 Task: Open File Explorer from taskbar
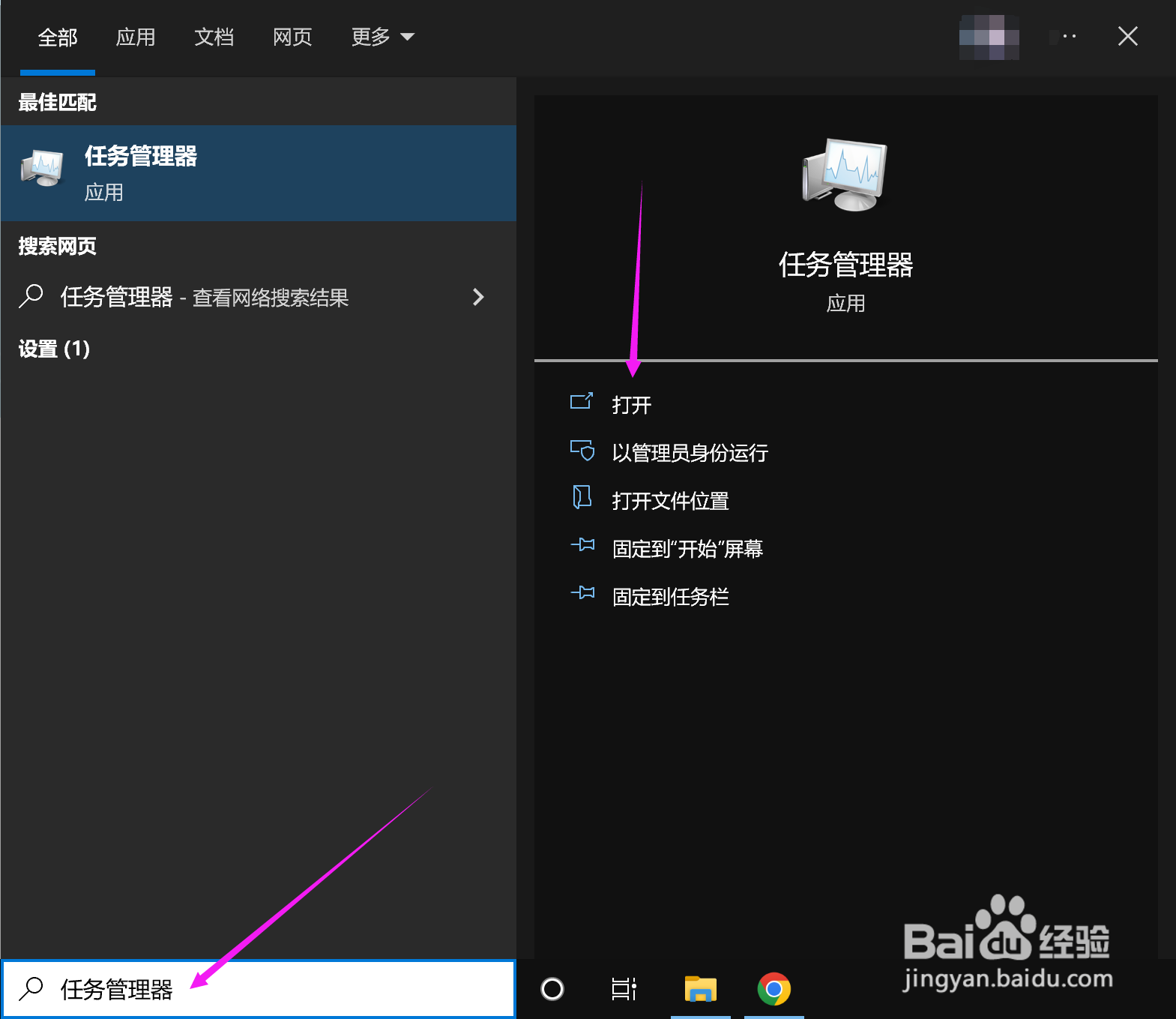click(701, 989)
